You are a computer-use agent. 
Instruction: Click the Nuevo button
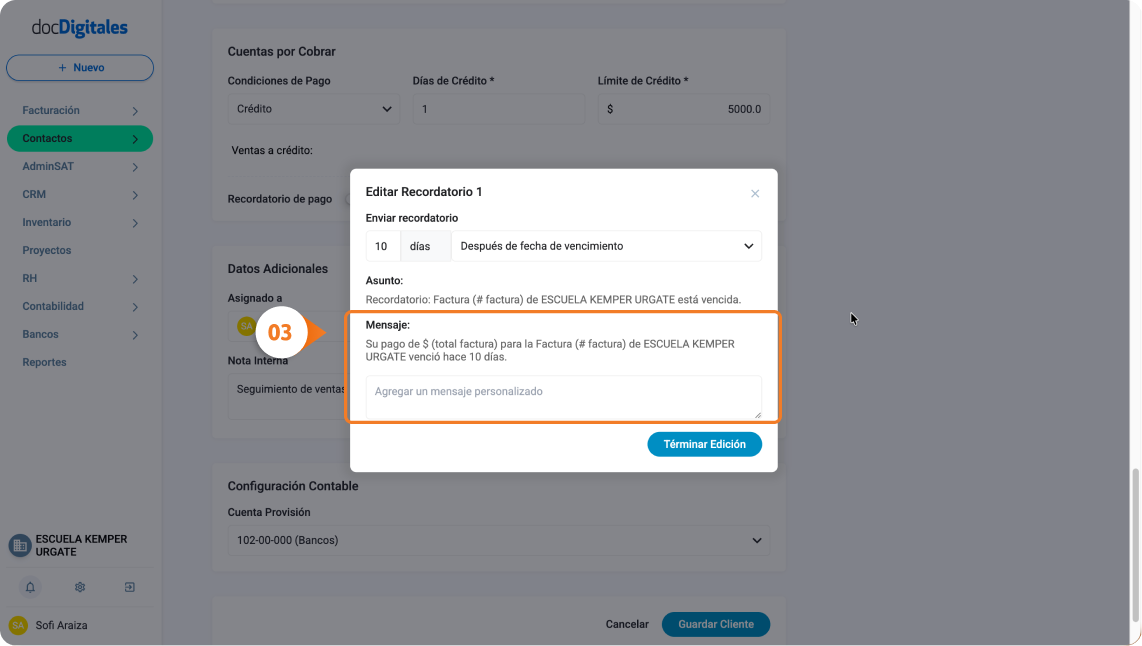(80, 68)
